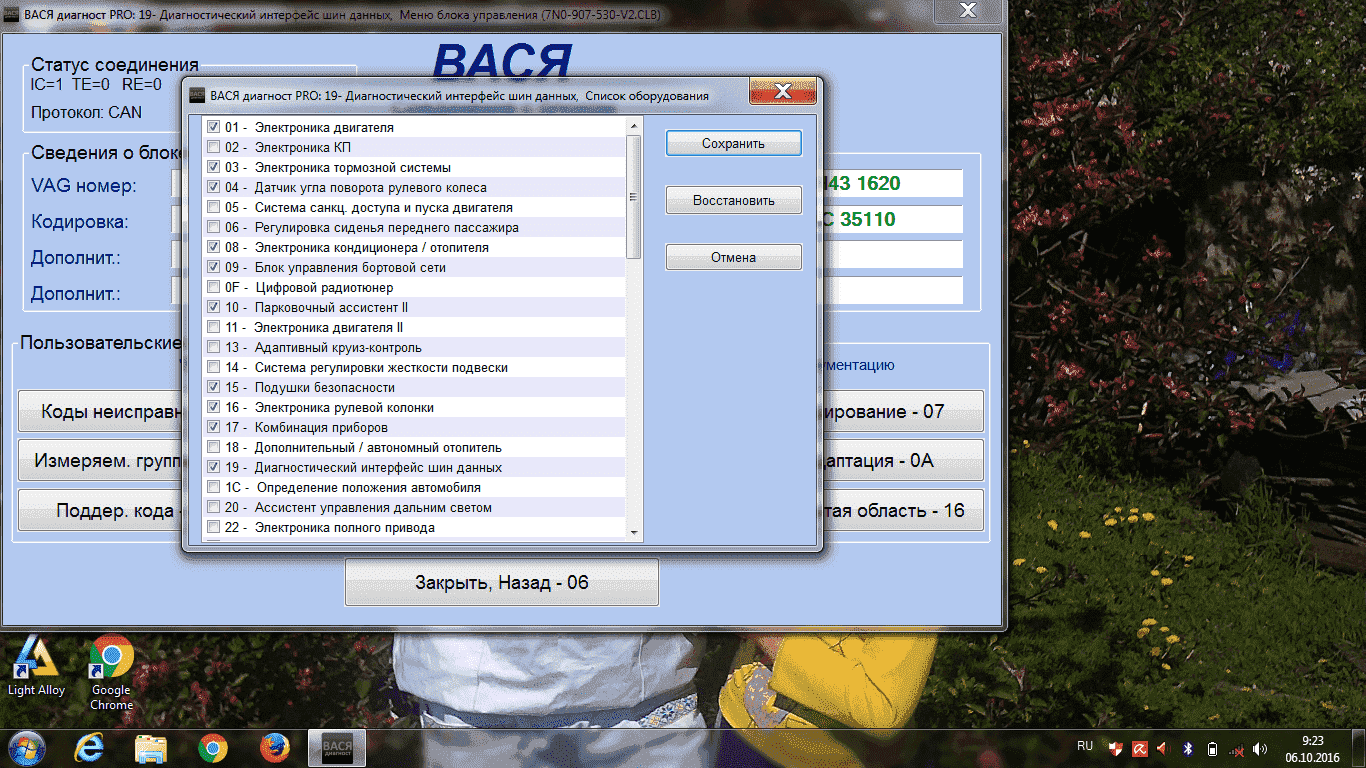Viewport: 1366px width, 768px height.
Task: Click scrollbar down arrow in list
Action: [x=633, y=533]
